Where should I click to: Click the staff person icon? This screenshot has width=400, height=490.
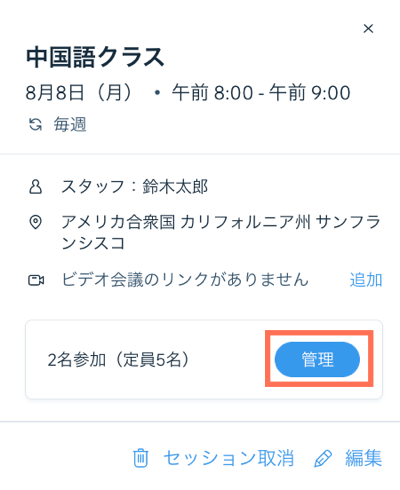click(x=35, y=187)
